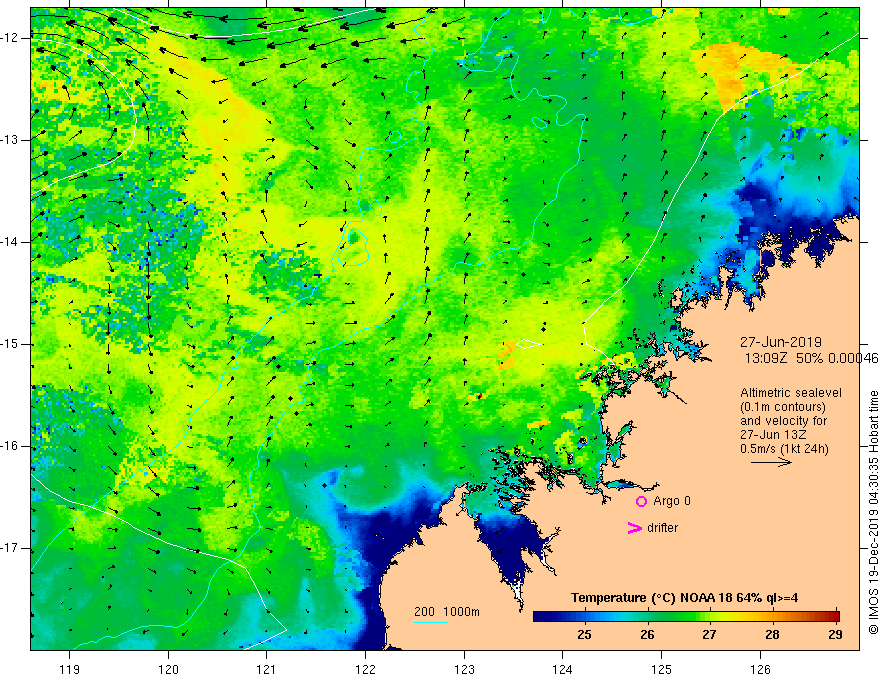Click the magenta Argo circle legend symbol
The width and height of the screenshot is (880, 680).
pos(641,502)
